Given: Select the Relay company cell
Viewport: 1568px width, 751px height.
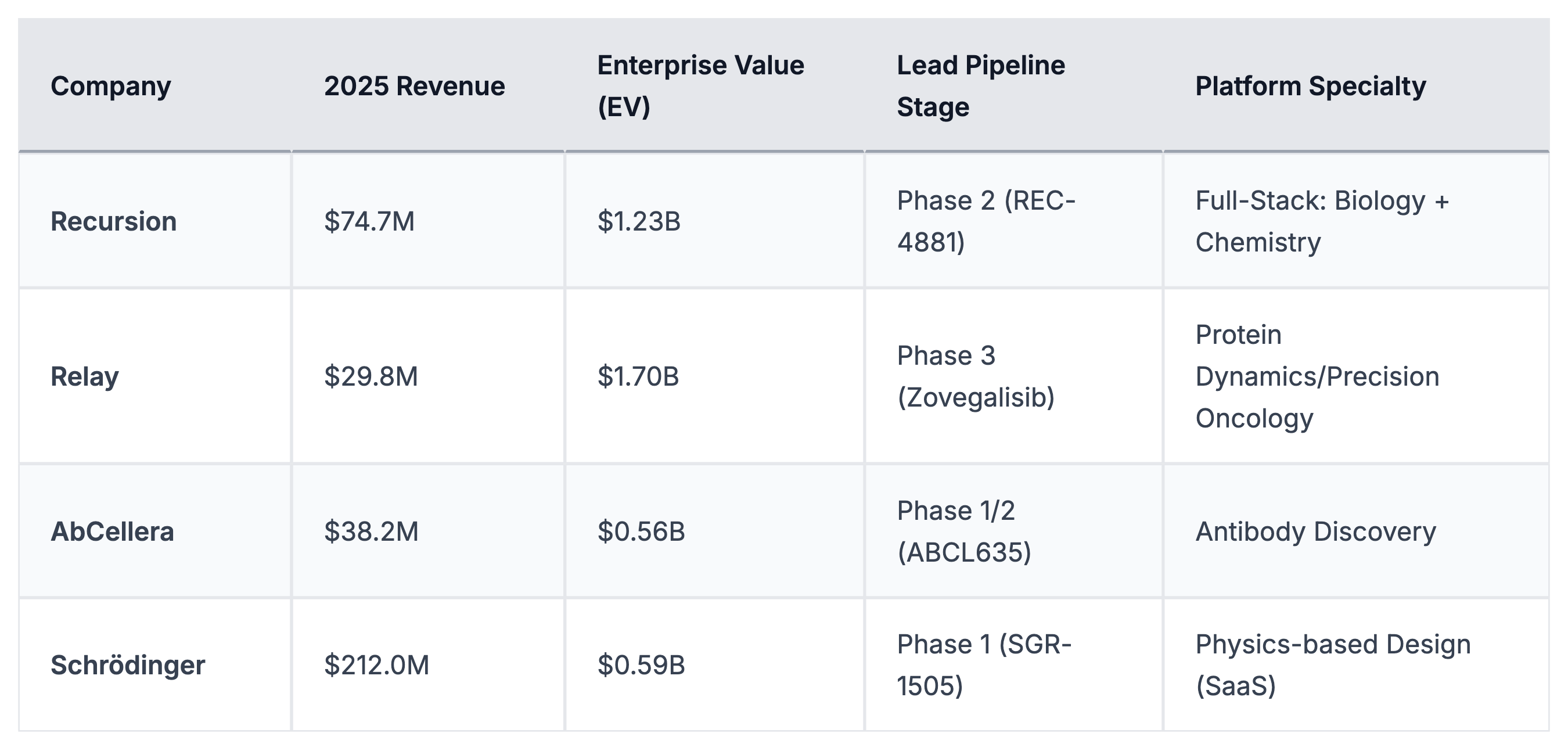Looking at the screenshot, I should click(x=85, y=376).
